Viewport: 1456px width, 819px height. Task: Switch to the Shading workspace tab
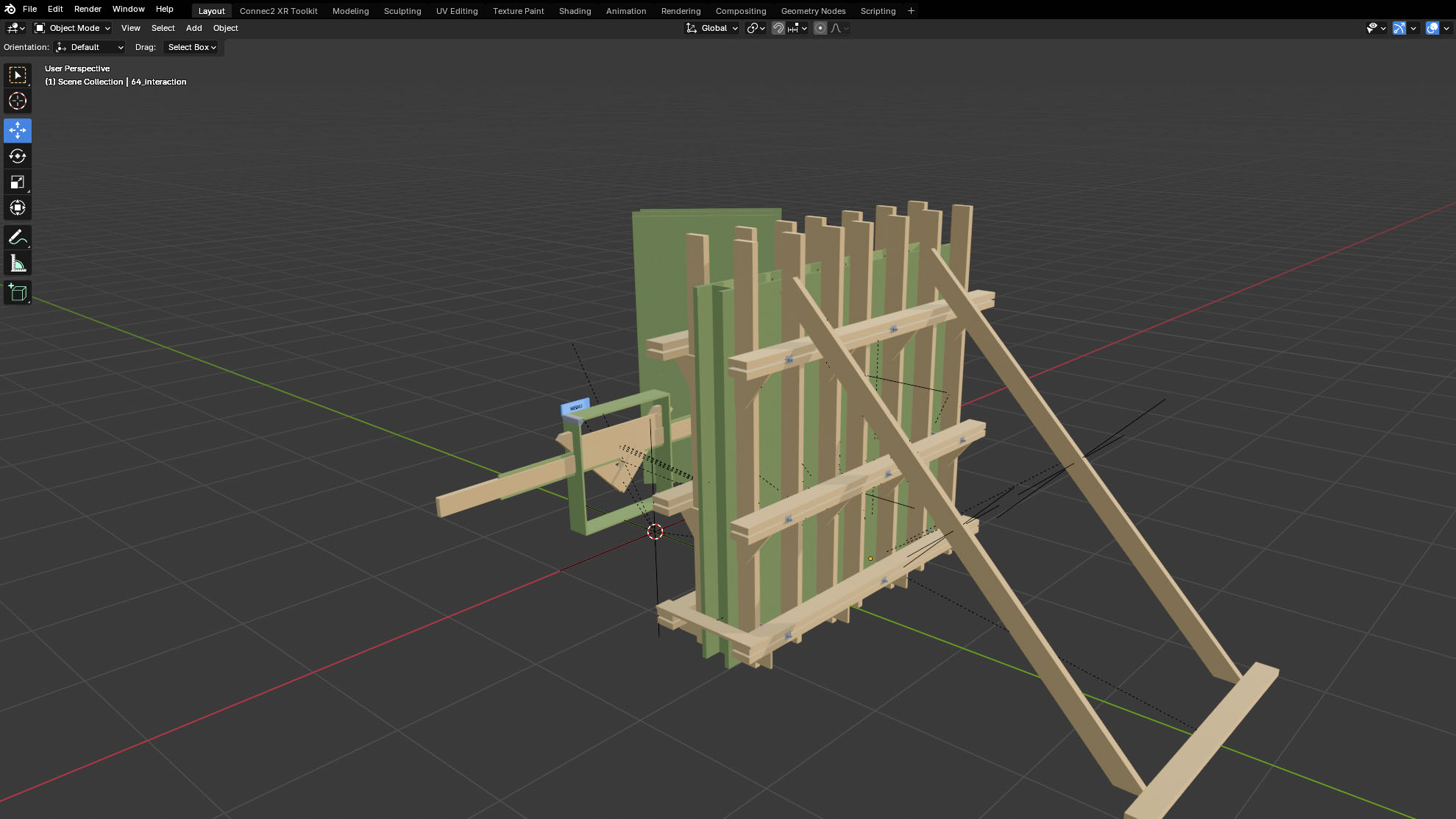pyautogui.click(x=575, y=11)
